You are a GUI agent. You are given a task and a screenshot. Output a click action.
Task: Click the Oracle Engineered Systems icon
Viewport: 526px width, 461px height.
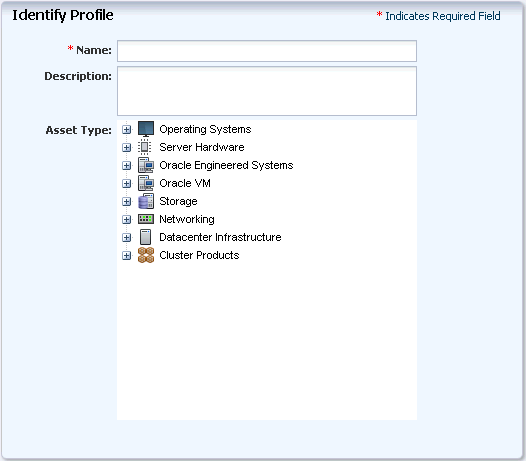[146, 165]
